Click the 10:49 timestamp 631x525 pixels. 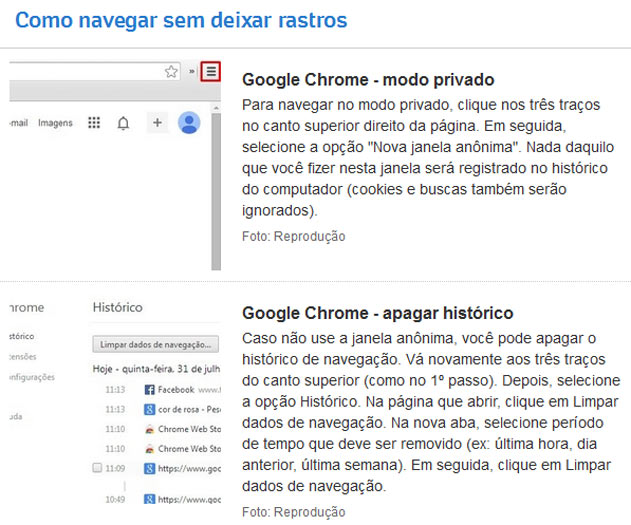[x=115, y=499]
